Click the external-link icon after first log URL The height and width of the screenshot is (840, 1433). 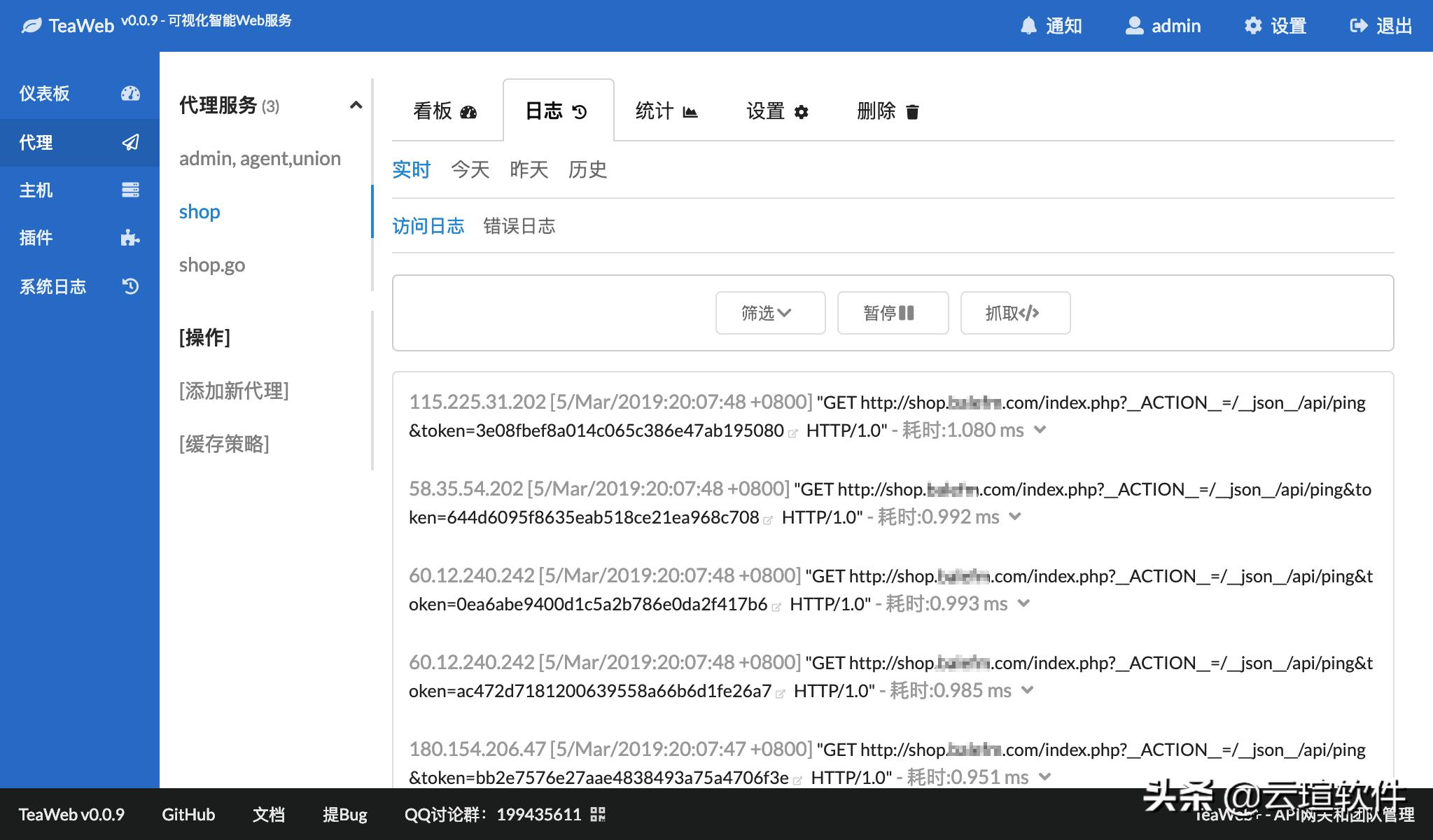pos(792,433)
